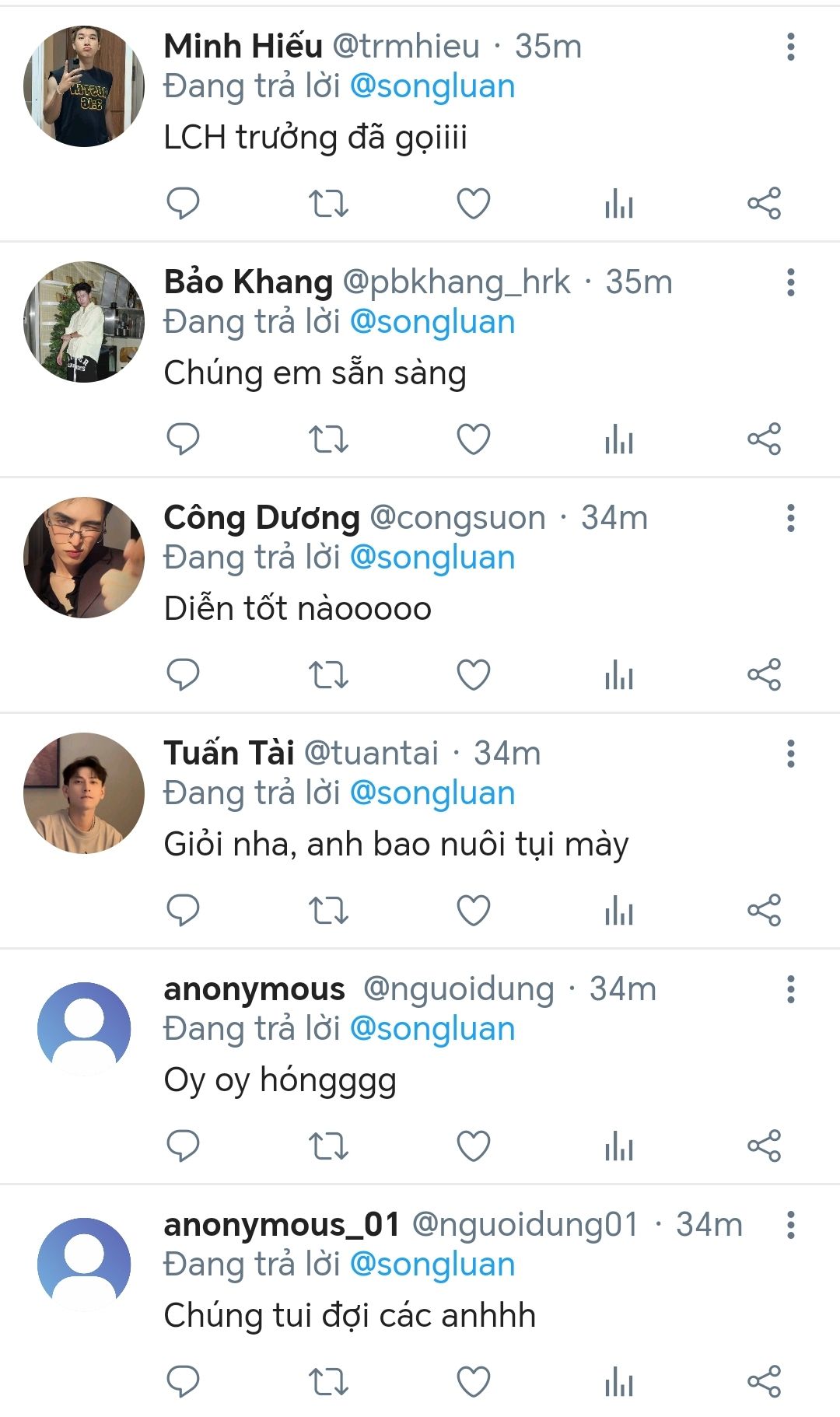Expand options menu on anonymous_01's tweet

[790, 1225]
